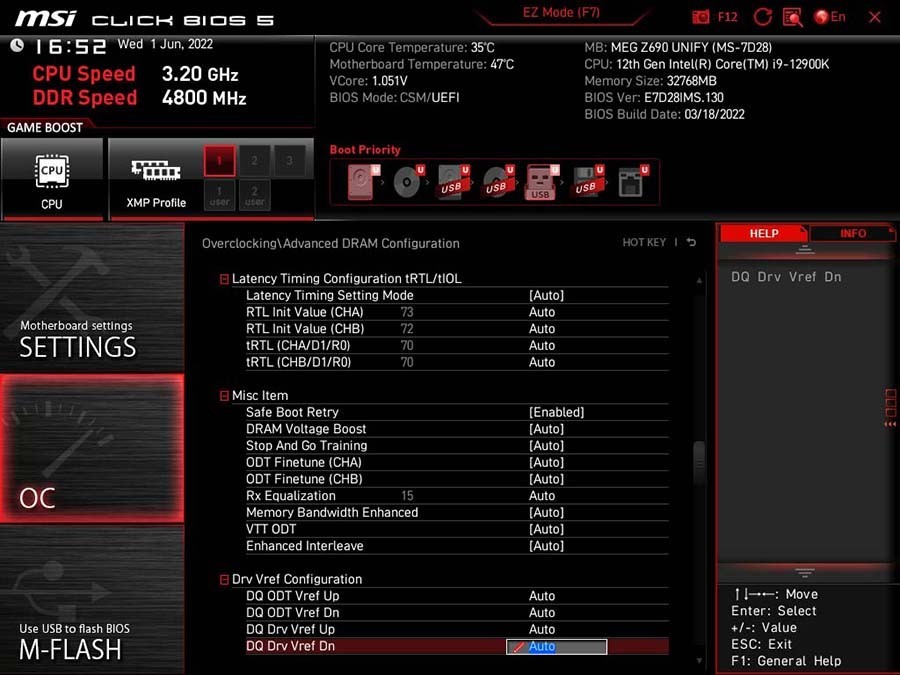Open the HOT KEY list
900x675 pixels.
click(644, 243)
